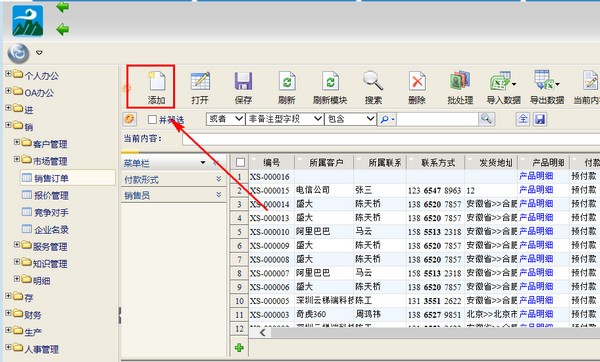
Task: Click the 当前内容 text field
Action: tap(391, 139)
